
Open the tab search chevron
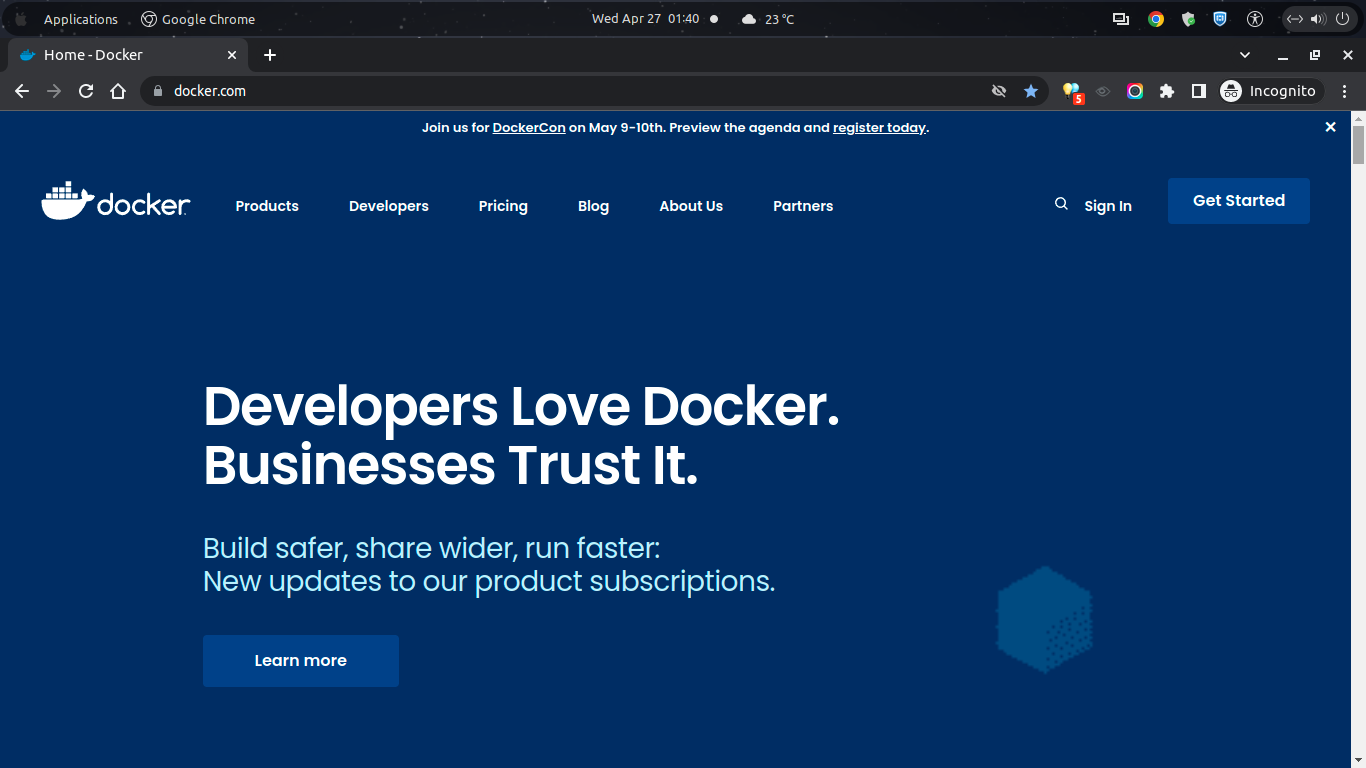point(1245,55)
